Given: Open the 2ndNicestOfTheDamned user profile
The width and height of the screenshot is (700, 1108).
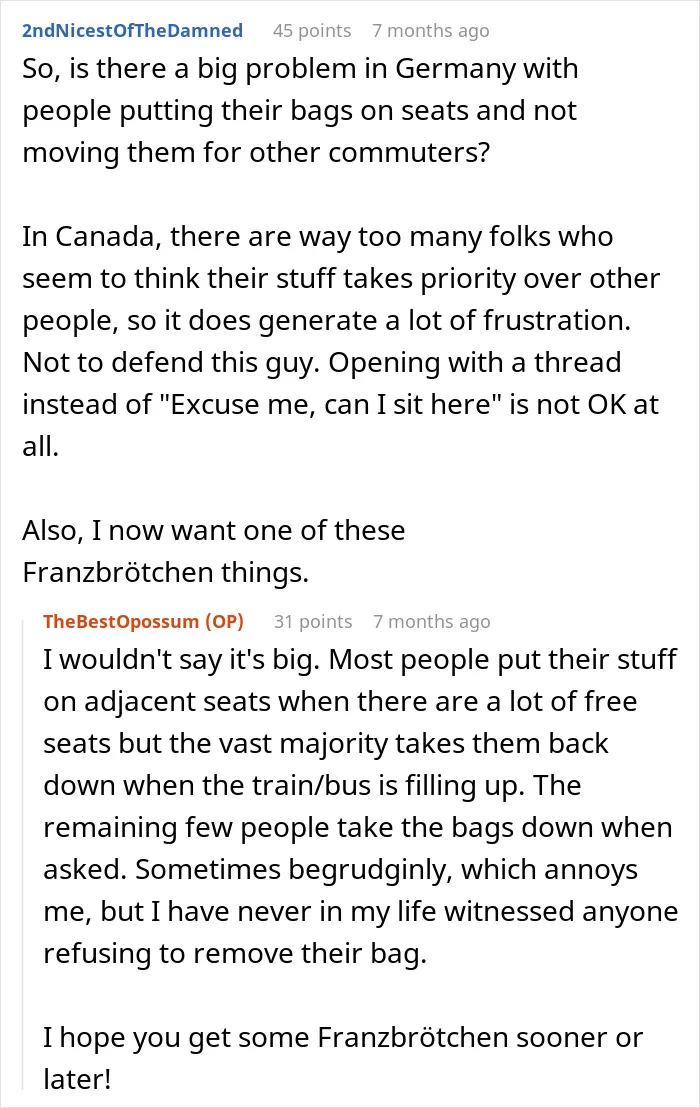Looking at the screenshot, I should tap(132, 30).
